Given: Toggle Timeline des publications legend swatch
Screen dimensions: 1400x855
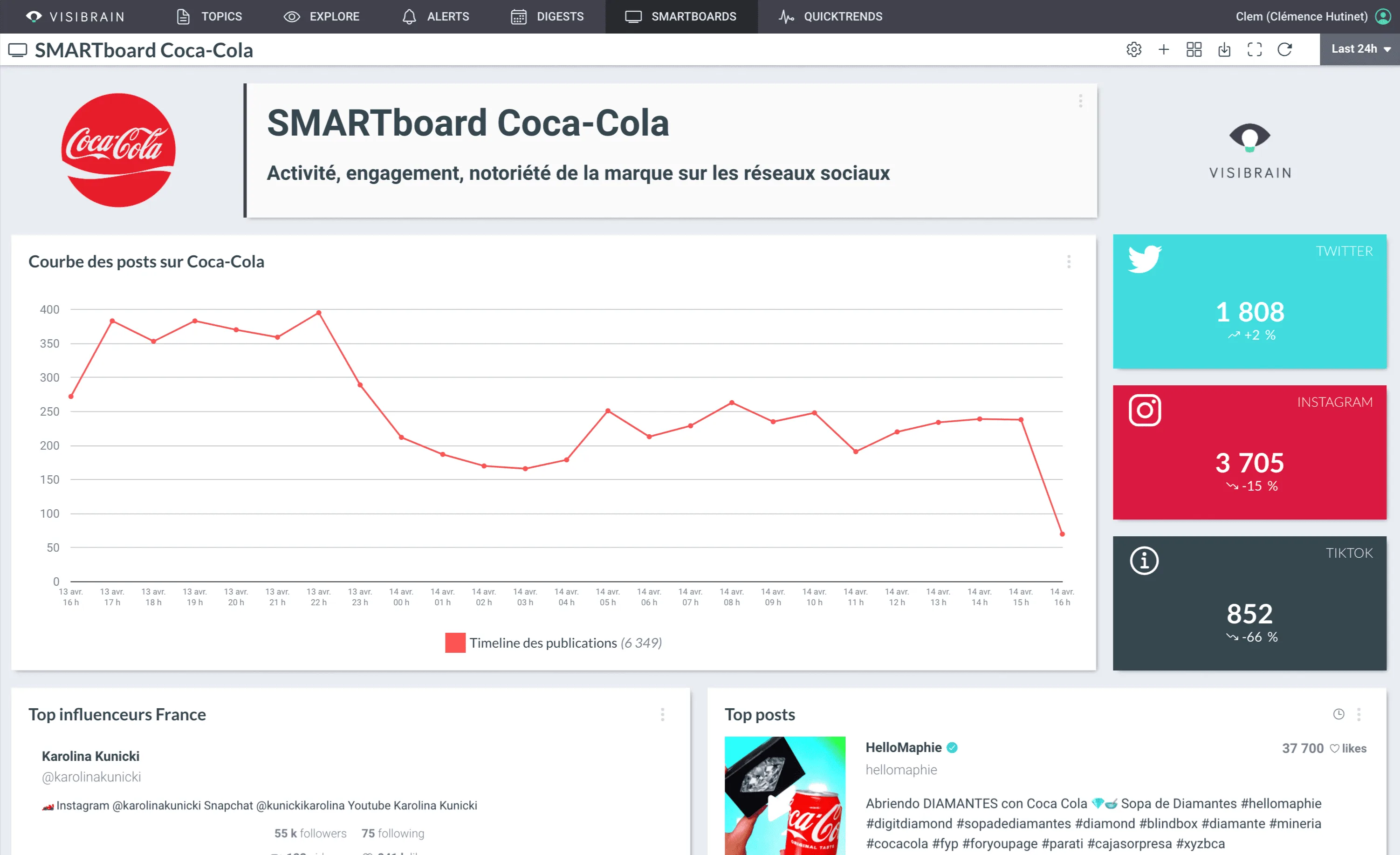Looking at the screenshot, I should click(x=455, y=643).
